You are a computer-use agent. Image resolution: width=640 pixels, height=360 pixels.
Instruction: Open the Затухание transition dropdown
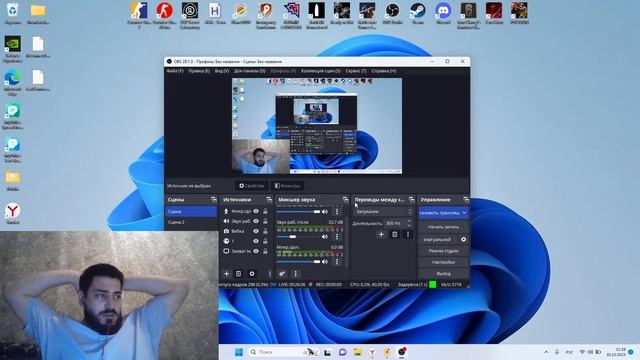coord(383,211)
